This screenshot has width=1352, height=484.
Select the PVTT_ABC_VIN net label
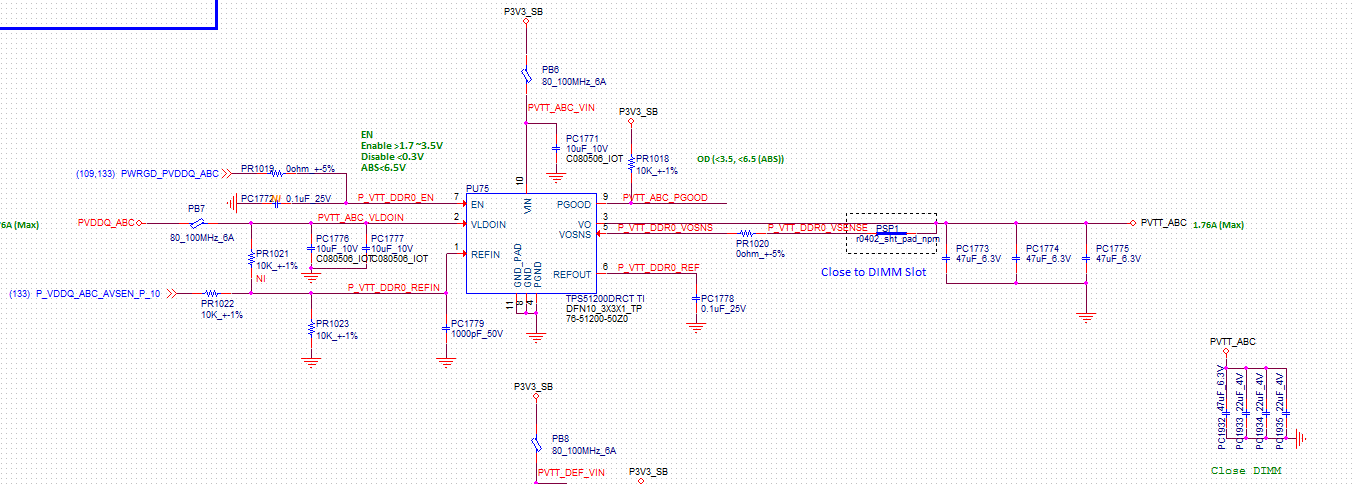[x=560, y=107]
